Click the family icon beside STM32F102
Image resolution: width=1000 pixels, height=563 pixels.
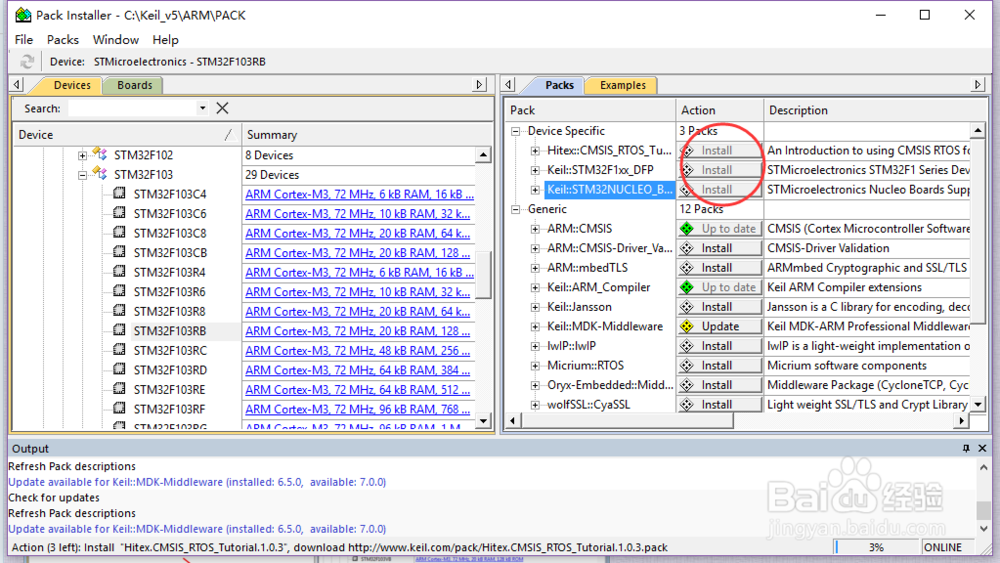click(99, 154)
